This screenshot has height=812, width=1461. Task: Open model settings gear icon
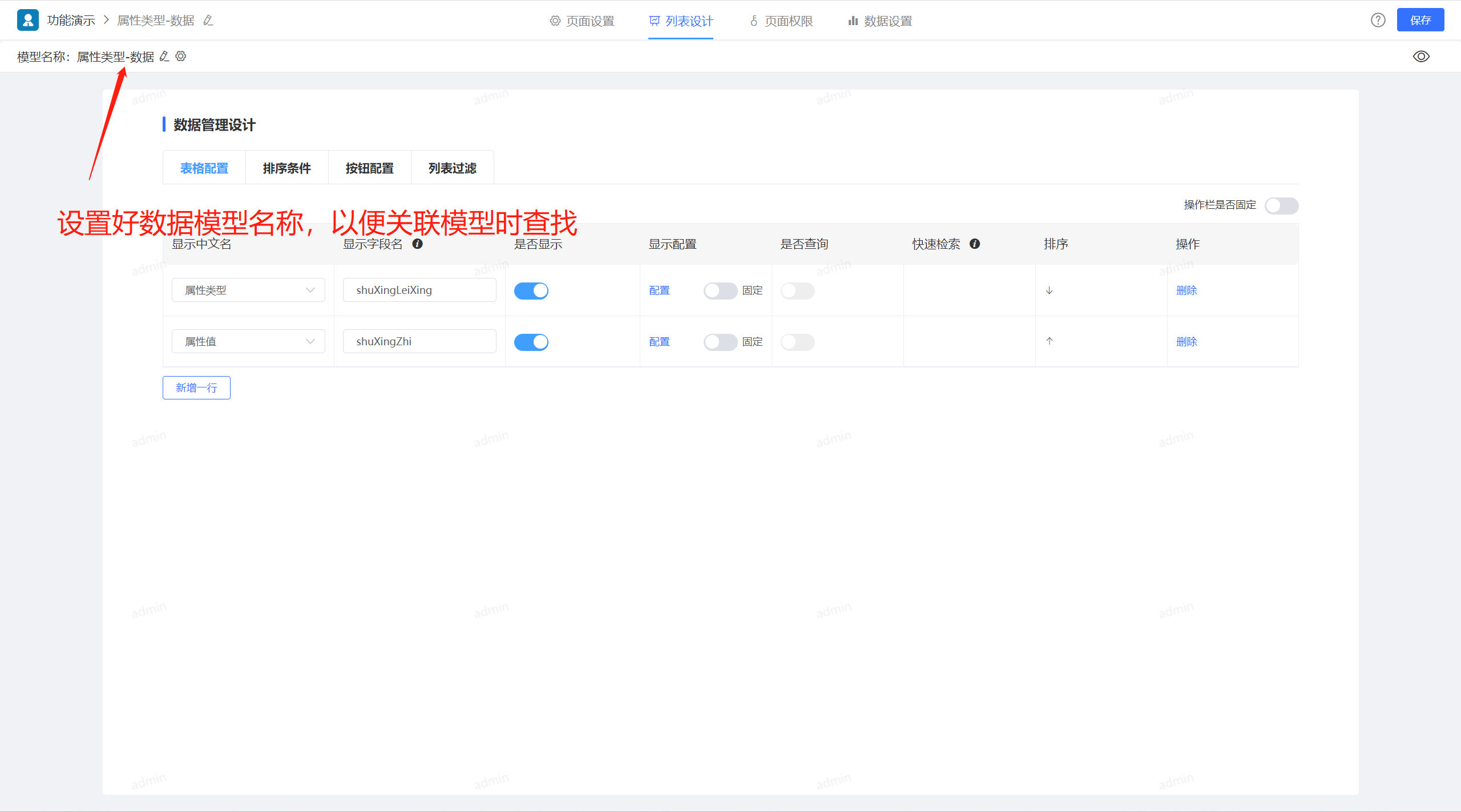(x=181, y=56)
